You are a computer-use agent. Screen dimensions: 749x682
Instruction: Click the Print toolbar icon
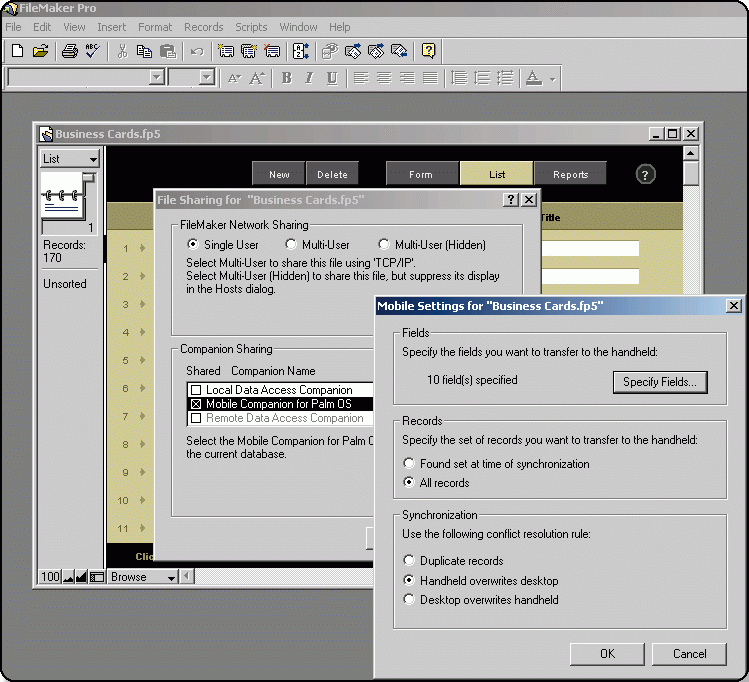[x=70, y=51]
